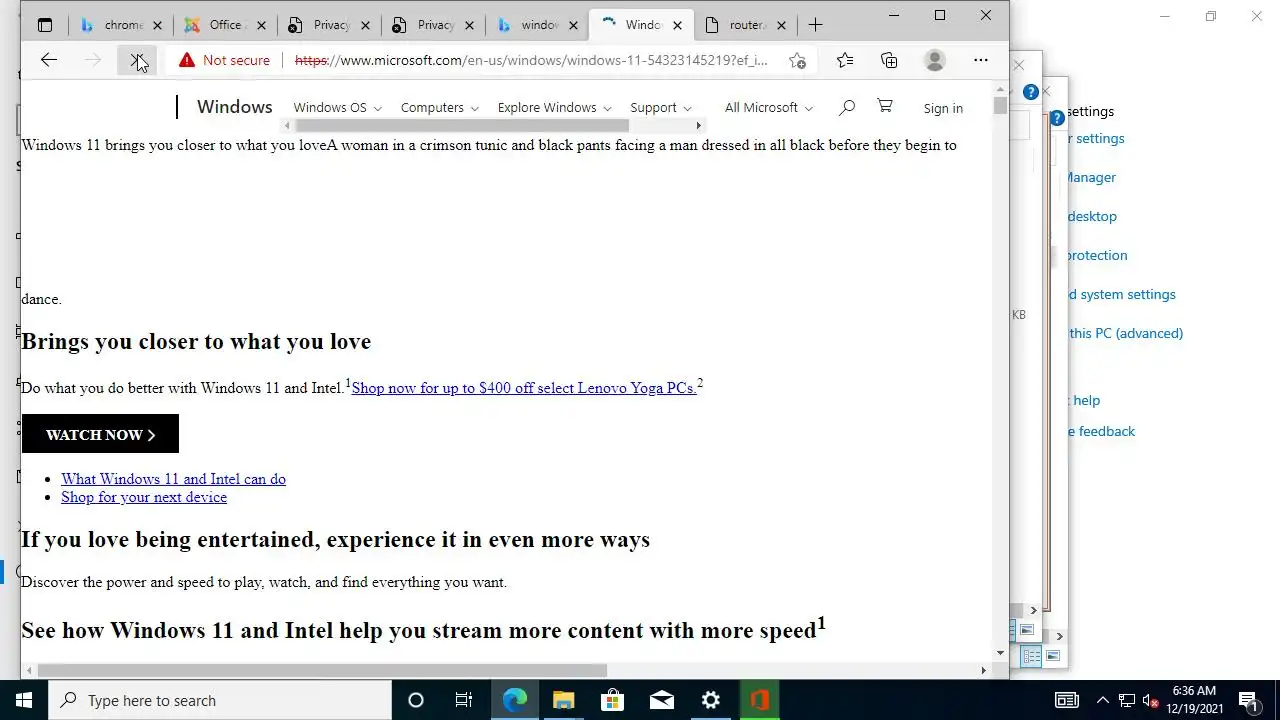Image resolution: width=1280 pixels, height=720 pixels.
Task: Click the address bar URL field
Action: click(530, 60)
